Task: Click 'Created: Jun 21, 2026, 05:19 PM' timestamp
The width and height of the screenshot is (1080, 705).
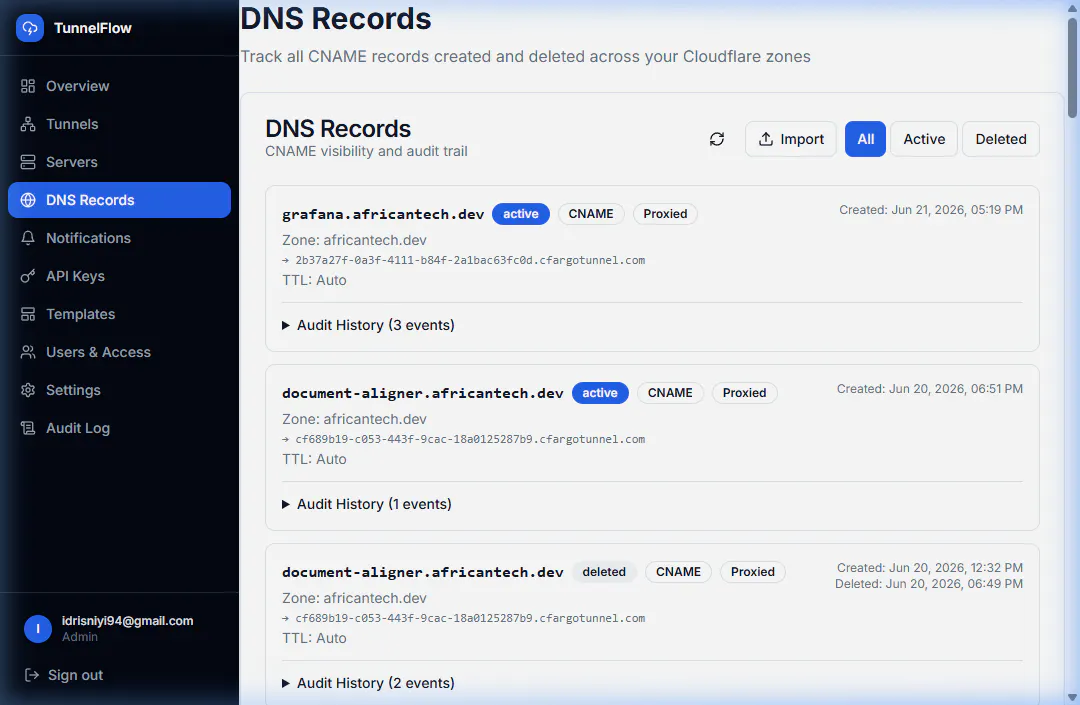Action: (x=931, y=210)
